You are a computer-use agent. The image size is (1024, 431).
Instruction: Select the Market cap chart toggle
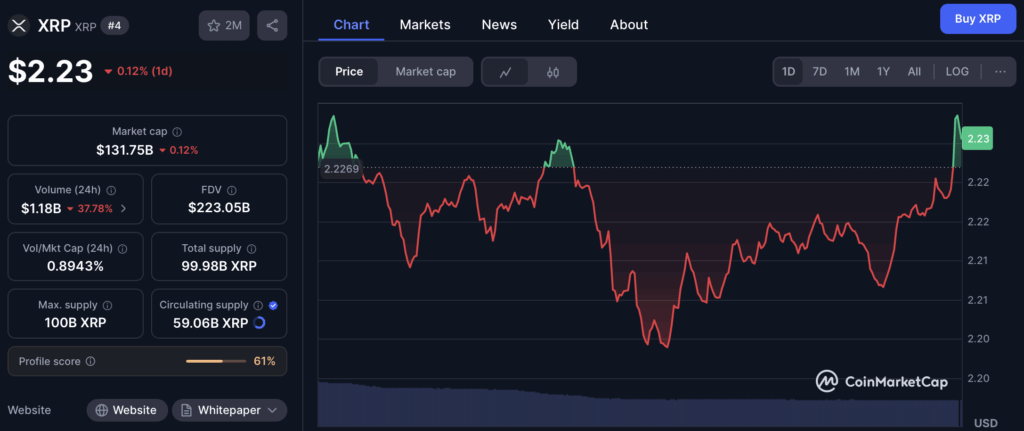coord(425,72)
